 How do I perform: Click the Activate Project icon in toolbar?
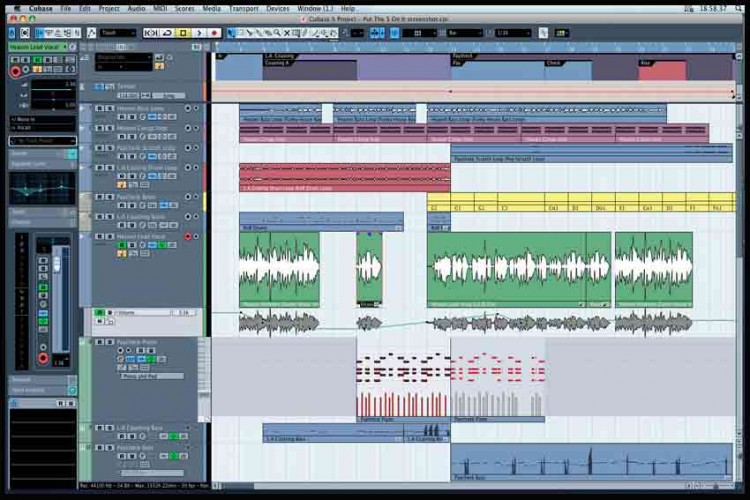(x=12, y=33)
